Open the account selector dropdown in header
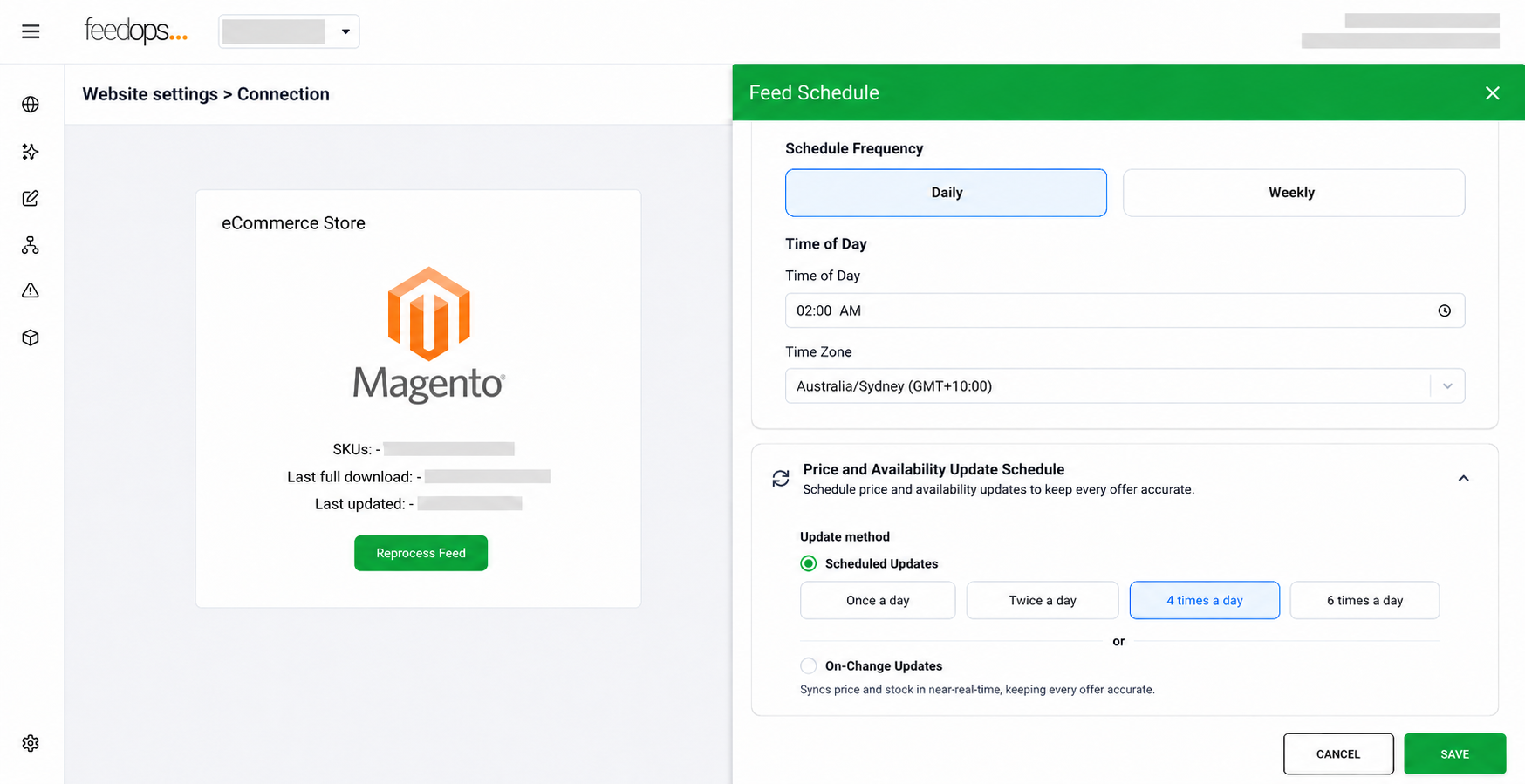This screenshot has width=1525, height=784. click(289, 31)
